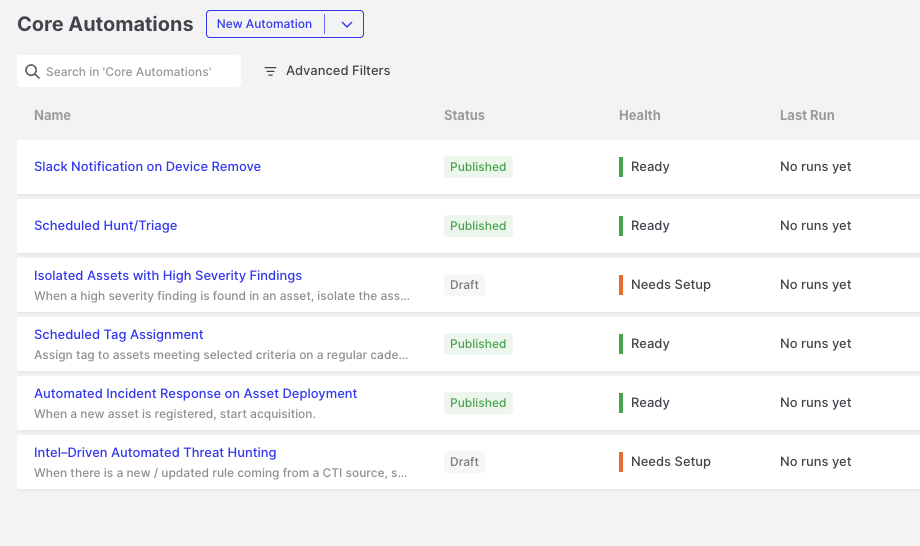
Task: Click 'No runs yet' in Scheduled Hunt/Triage row
Action: [x=816, y=226]
